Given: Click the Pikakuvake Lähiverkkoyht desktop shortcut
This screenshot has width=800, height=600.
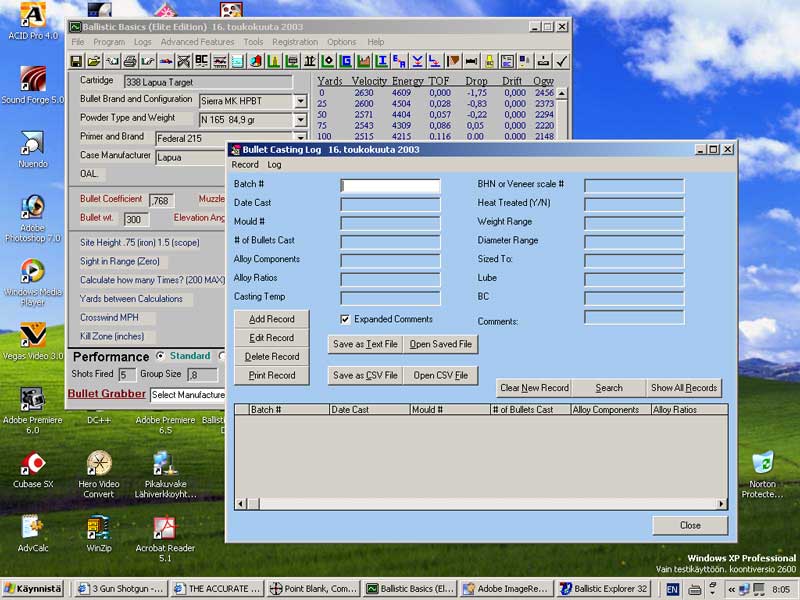Looking at the screenshot, I should click(165, 474).
